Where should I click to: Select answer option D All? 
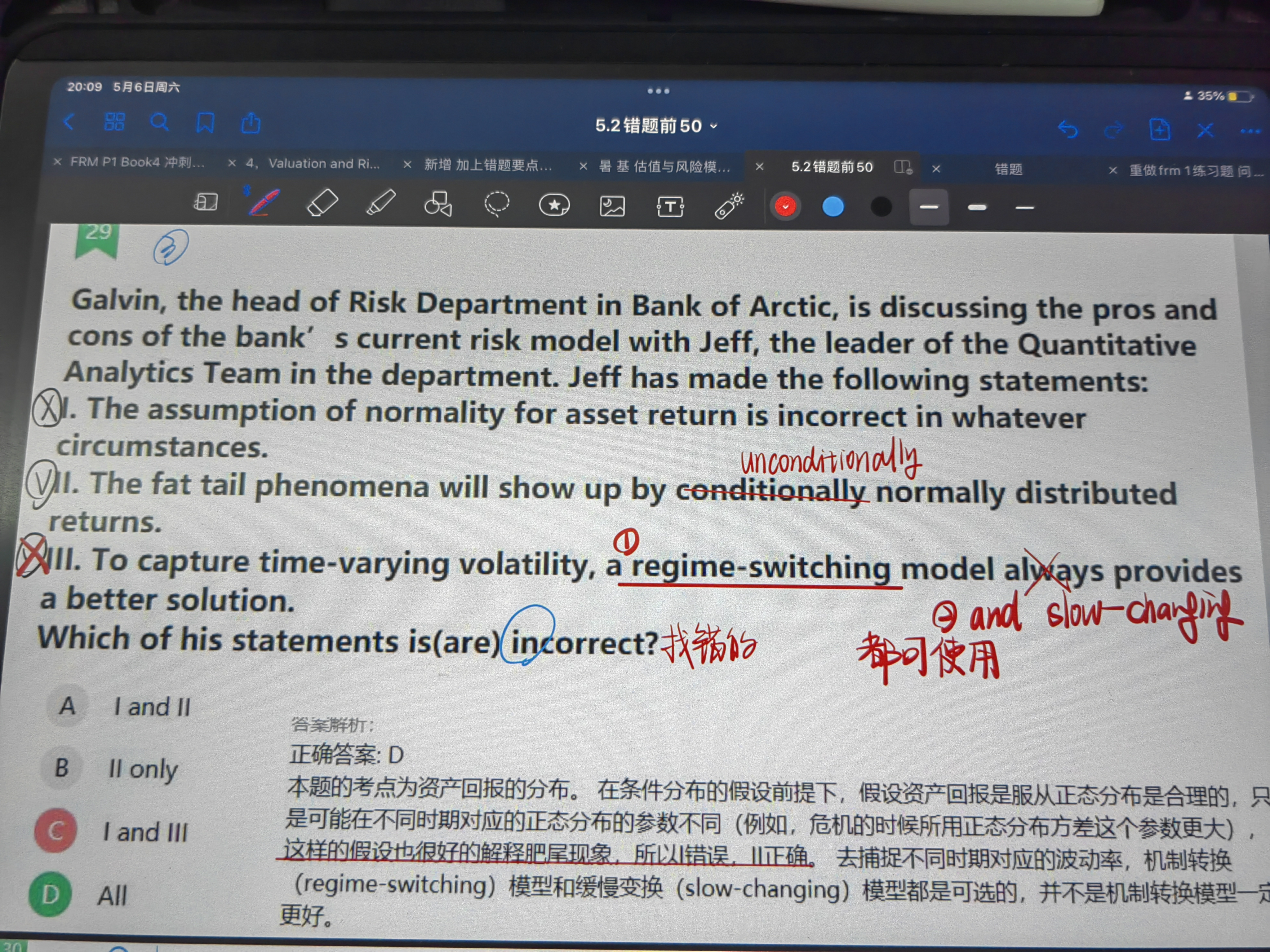coord(51,894)
